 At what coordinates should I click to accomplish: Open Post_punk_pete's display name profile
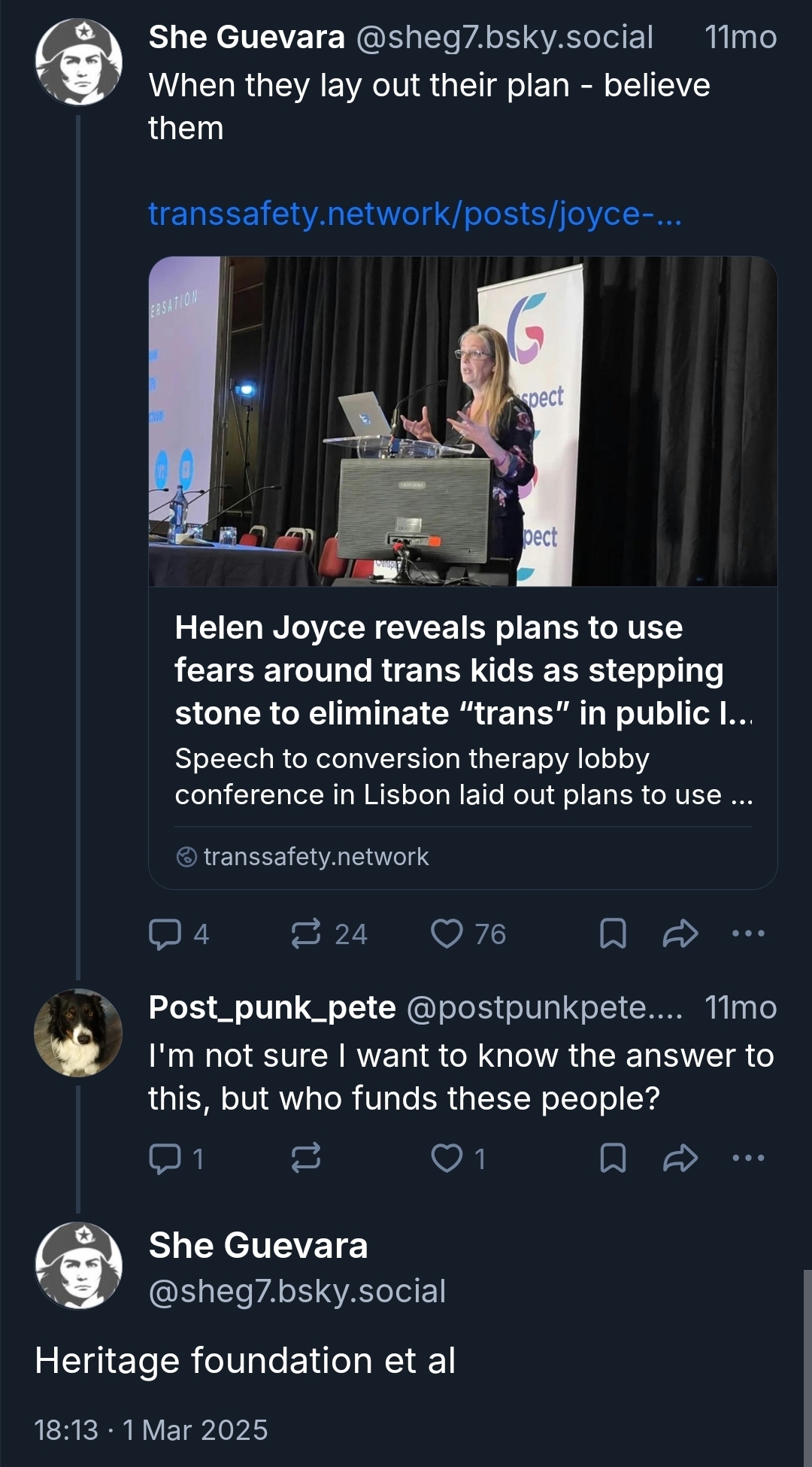coord(272,1007)
